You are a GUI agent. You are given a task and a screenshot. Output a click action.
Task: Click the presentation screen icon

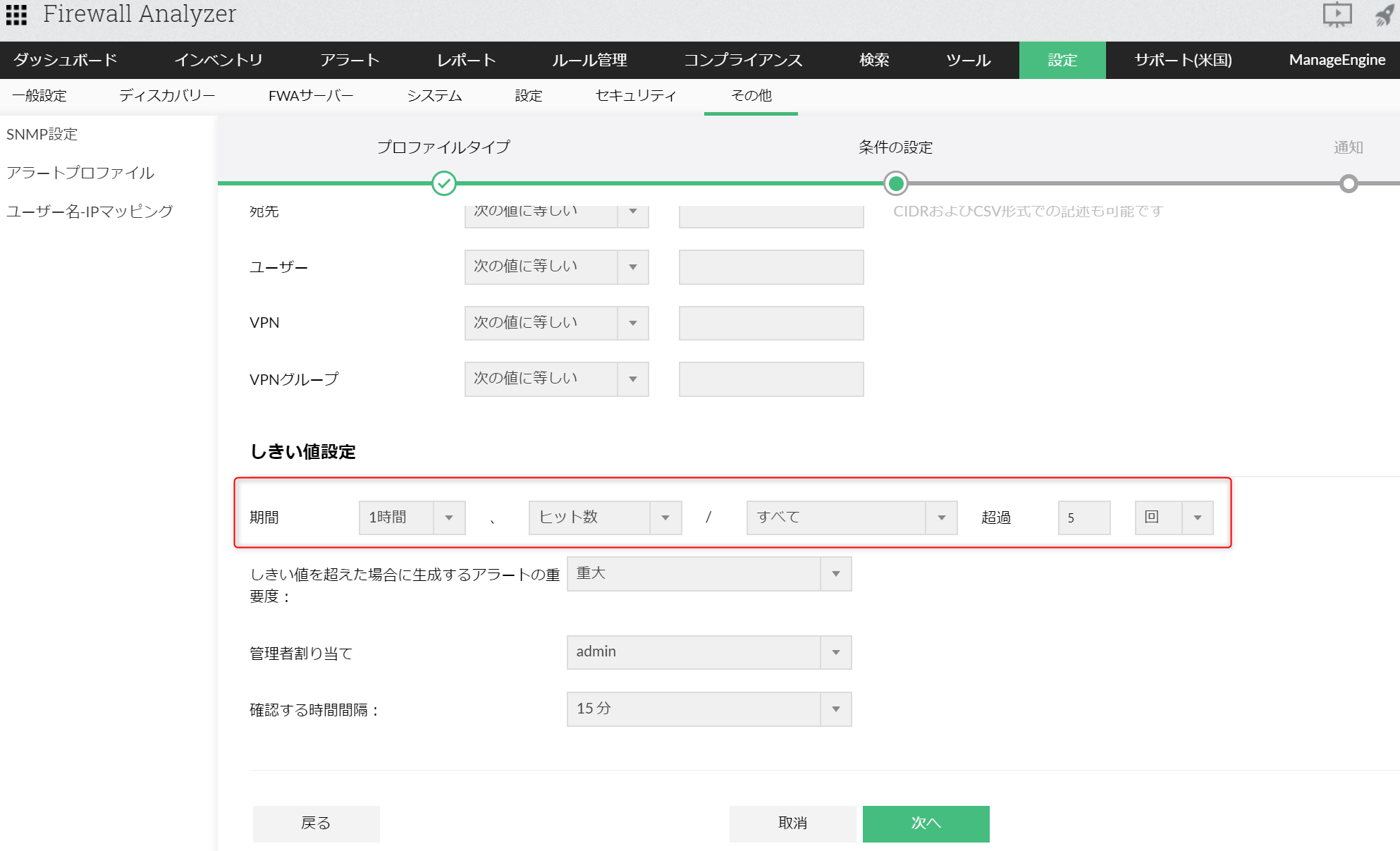1337,14
